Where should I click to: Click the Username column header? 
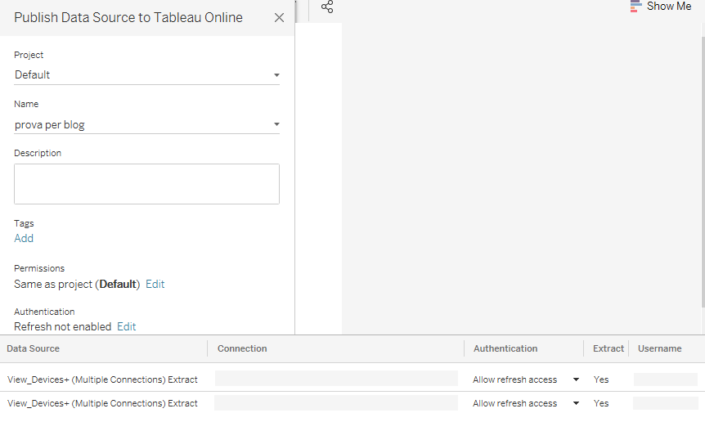point(659,348)
